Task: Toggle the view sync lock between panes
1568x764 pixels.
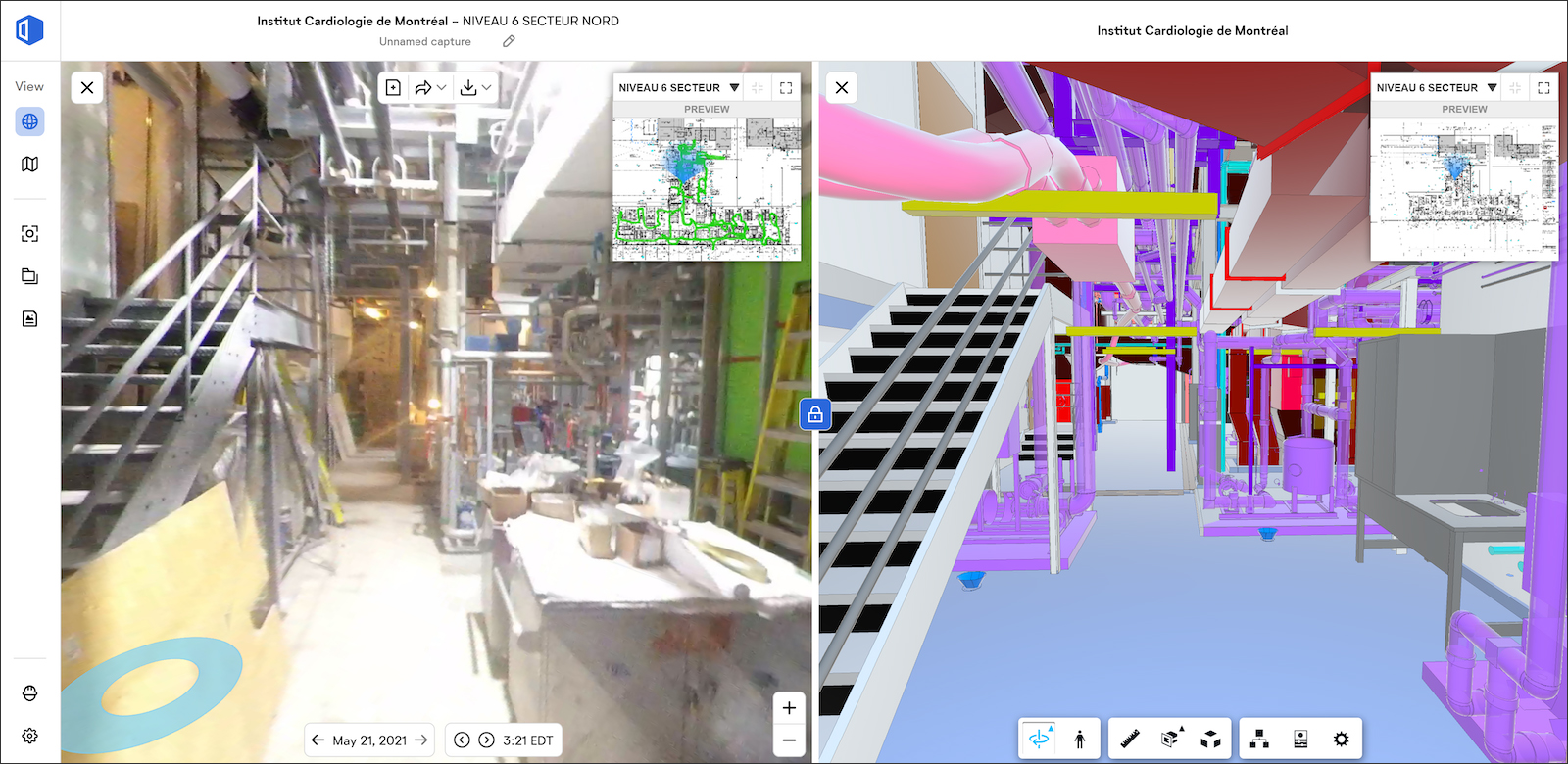Action: click(x=815, y=415)
